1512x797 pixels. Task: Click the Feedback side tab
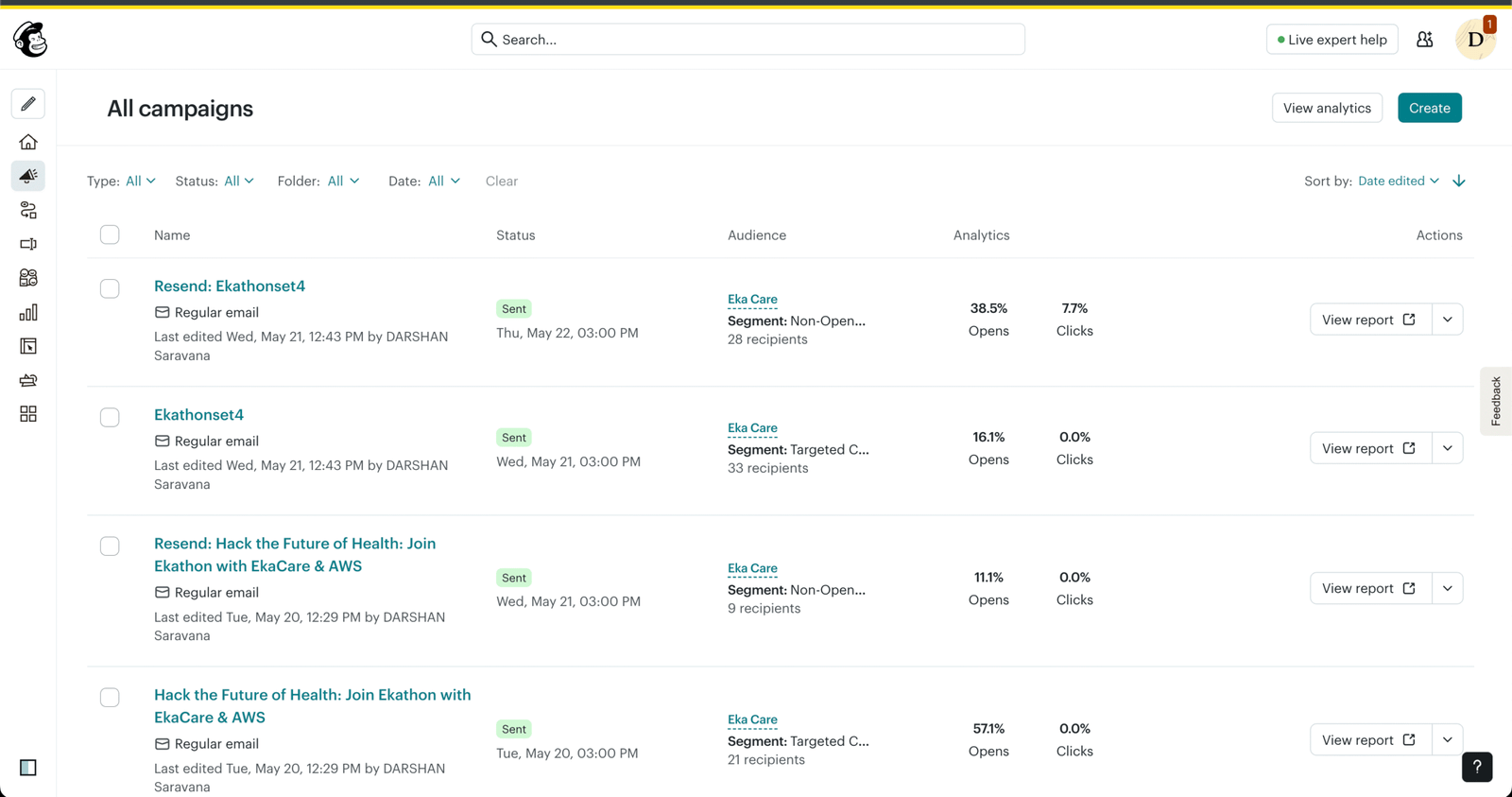point(1496,401)
